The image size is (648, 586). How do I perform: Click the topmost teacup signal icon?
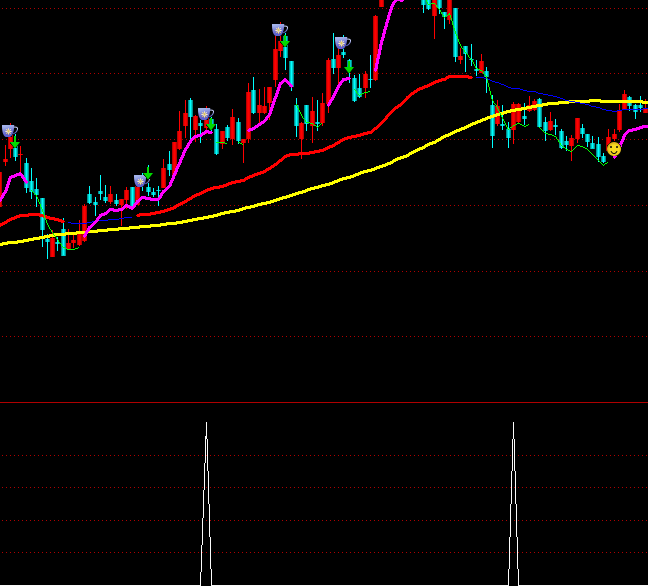[x=279, y=30]
